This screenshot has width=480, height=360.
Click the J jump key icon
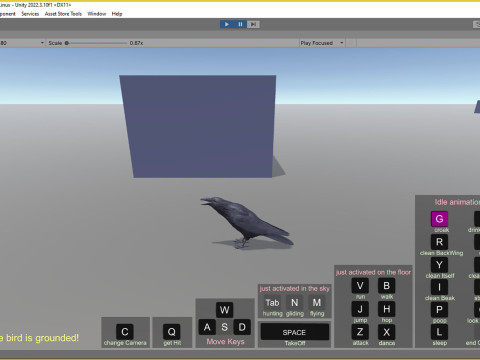pos(360,309)
